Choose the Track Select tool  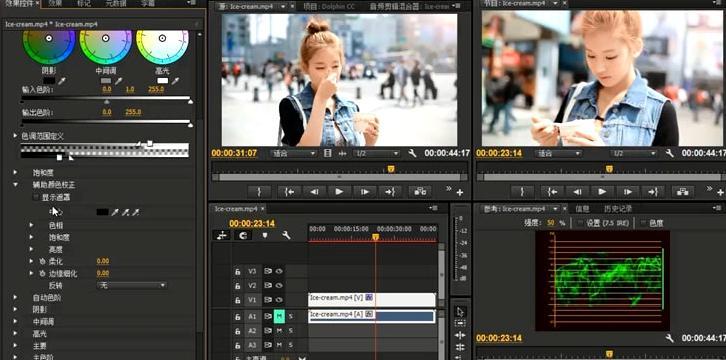(460, 323)
